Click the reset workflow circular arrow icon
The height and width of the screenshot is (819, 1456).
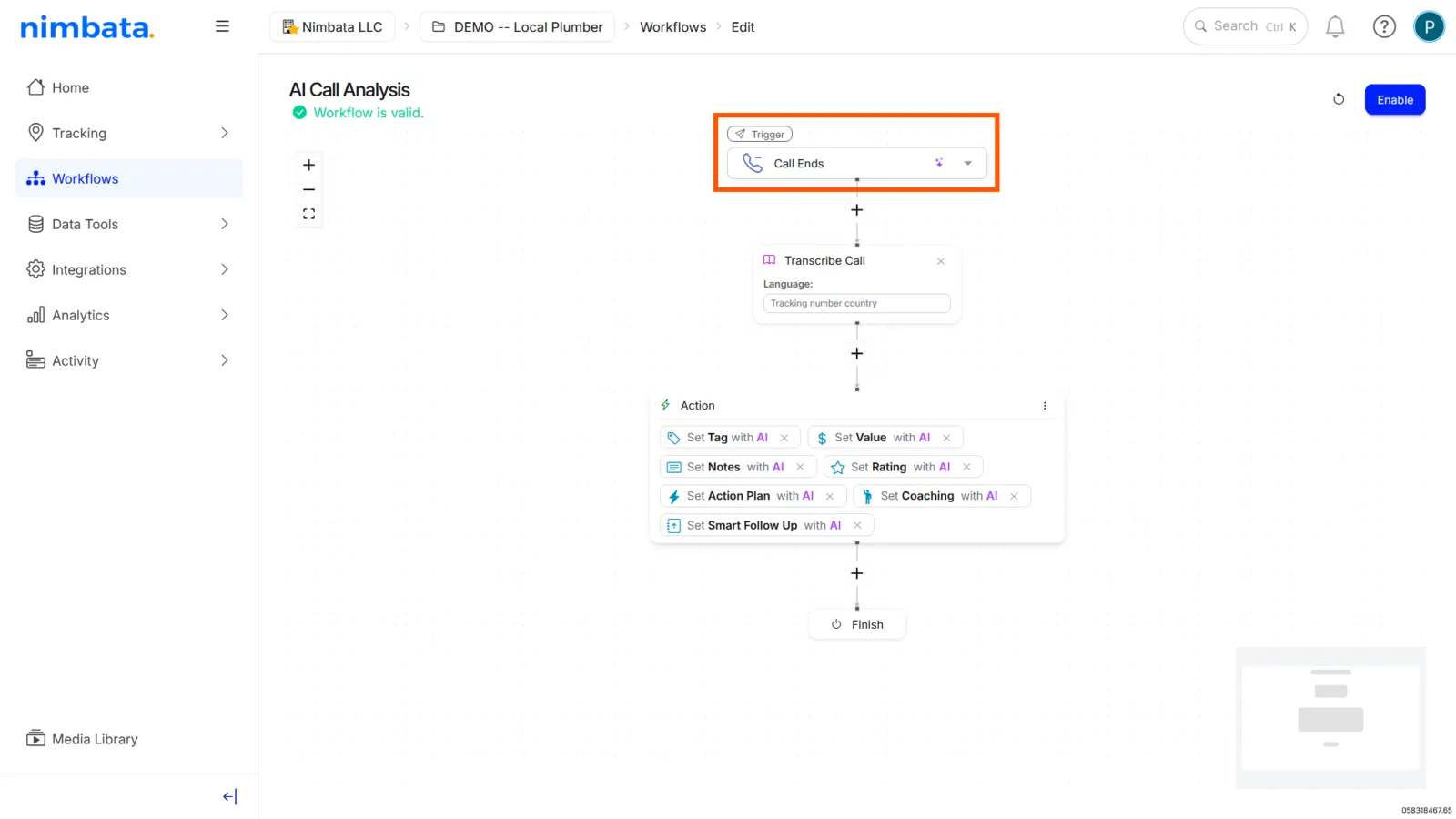click(1339, 99)
